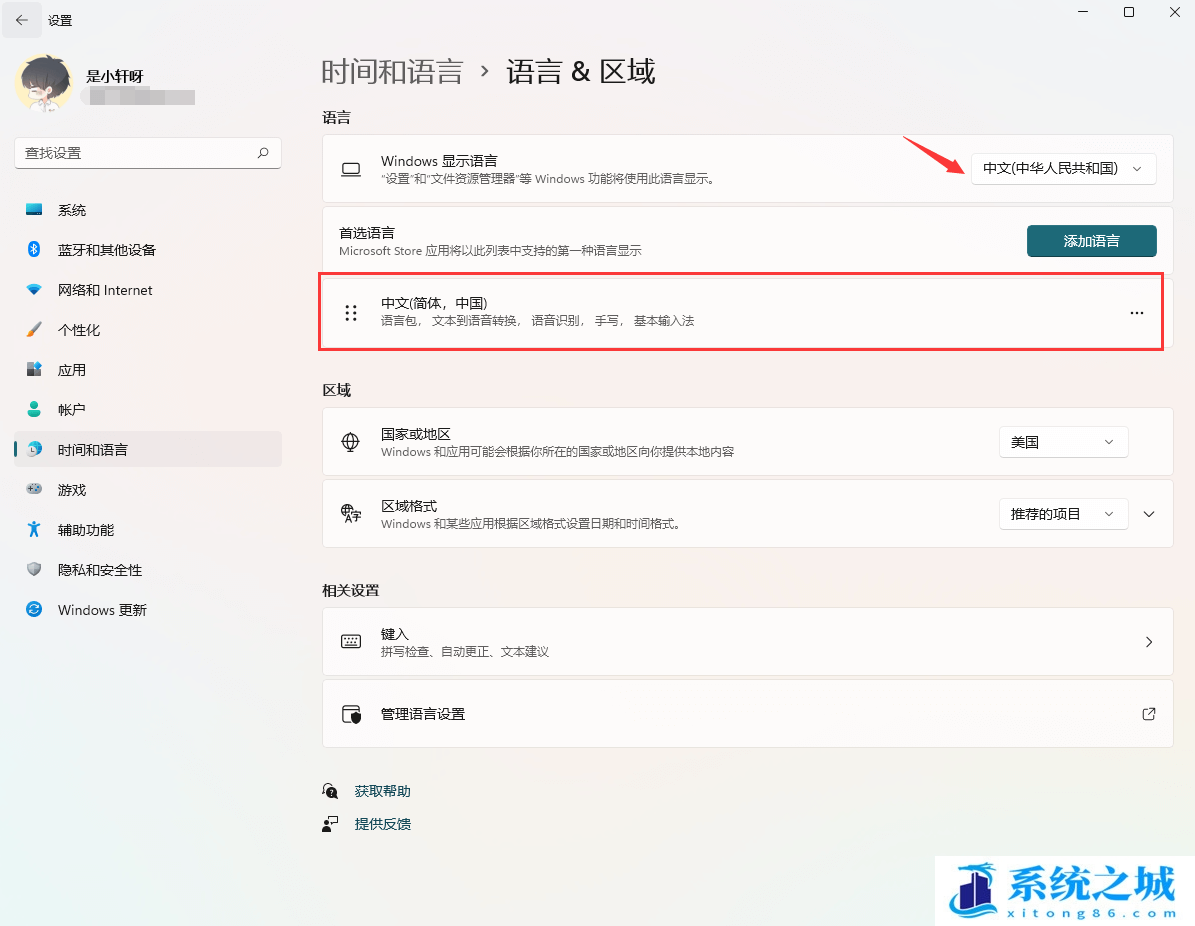
Task: Open 系统 settings from sidebar
Action: click(72, 209)
